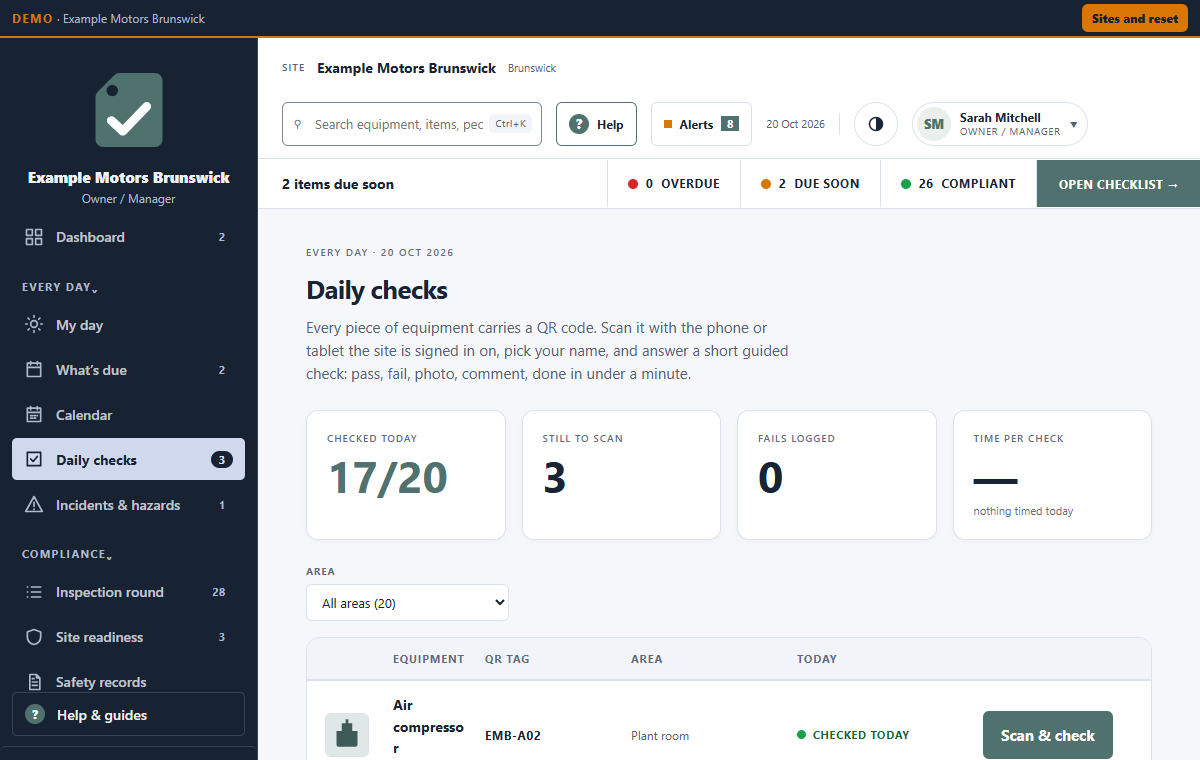Collapse the Compliance sidebar section
This screenshot has width=1200, height=760.
(67, 554)
